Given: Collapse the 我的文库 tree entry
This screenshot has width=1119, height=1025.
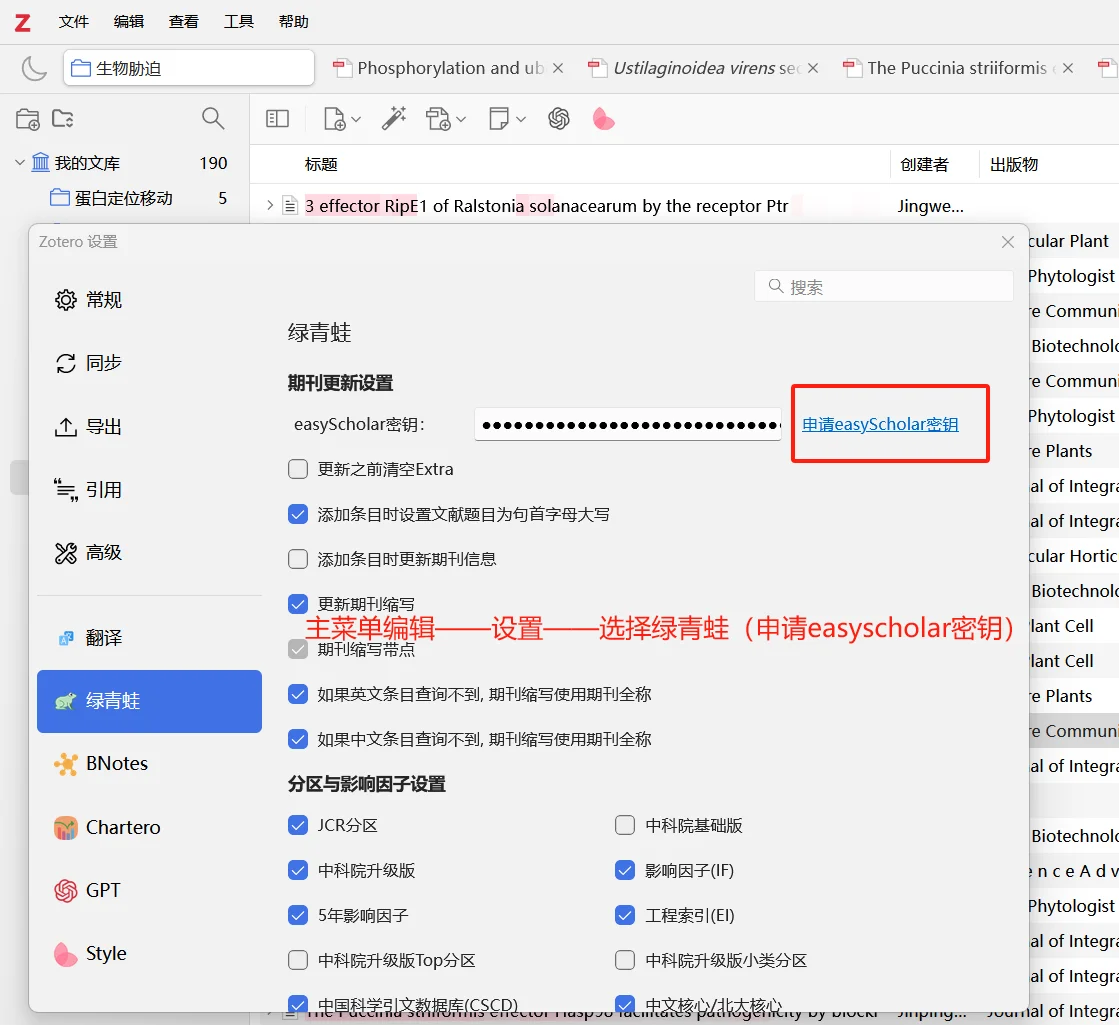Looking at the screenshot, I should coord(18,161).
